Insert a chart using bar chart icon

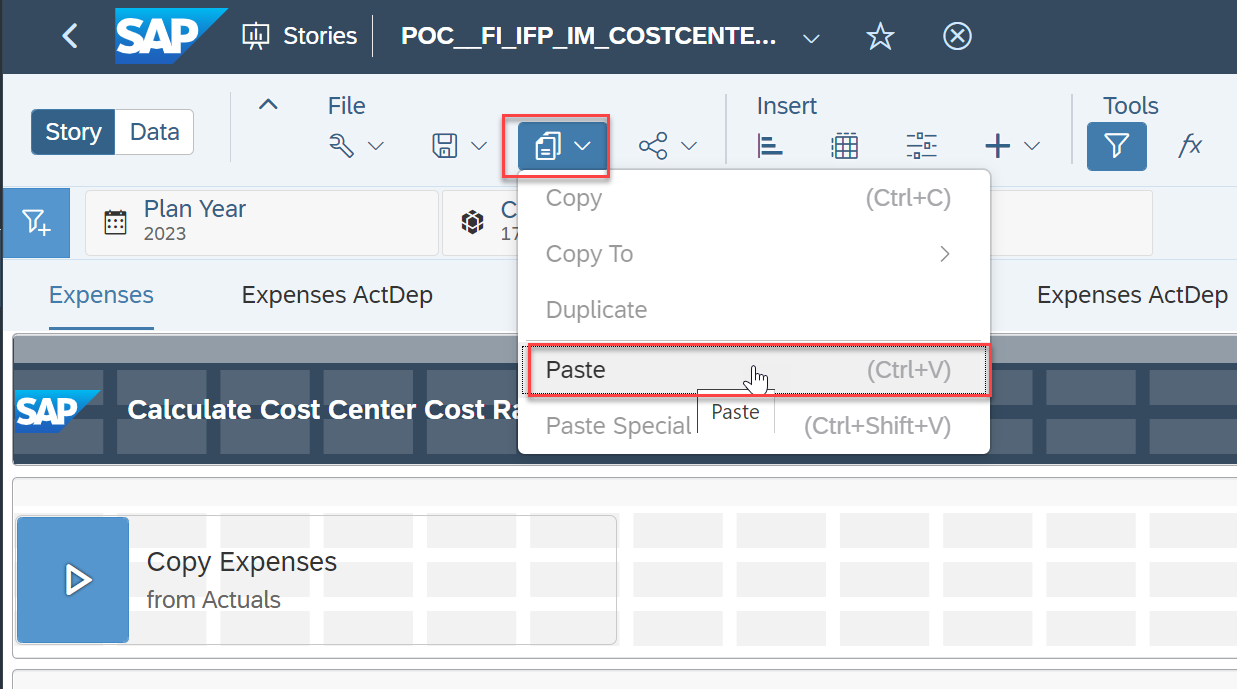click(770, 146)
